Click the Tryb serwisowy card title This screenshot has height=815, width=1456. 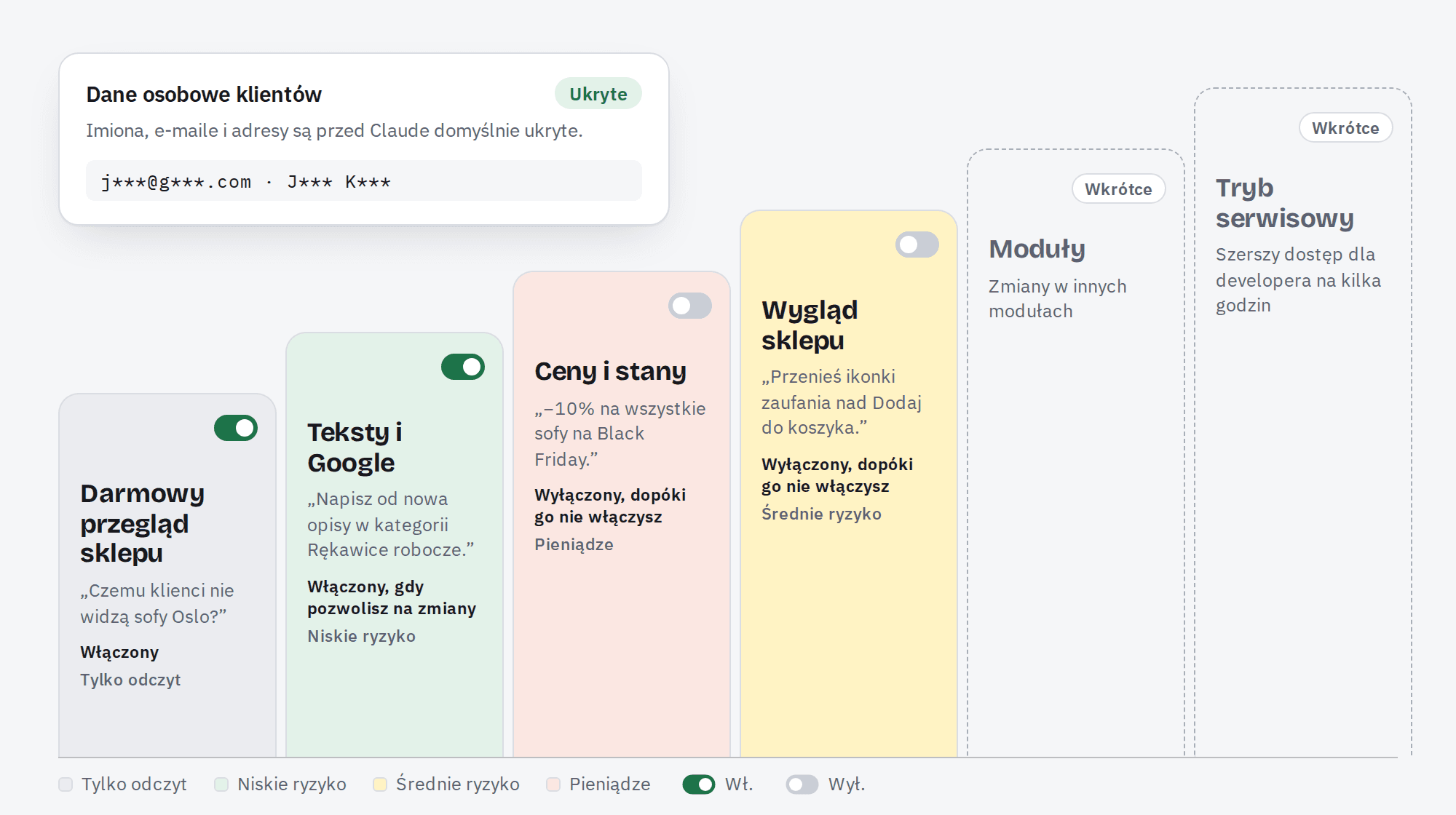(x=1285, y=203)
